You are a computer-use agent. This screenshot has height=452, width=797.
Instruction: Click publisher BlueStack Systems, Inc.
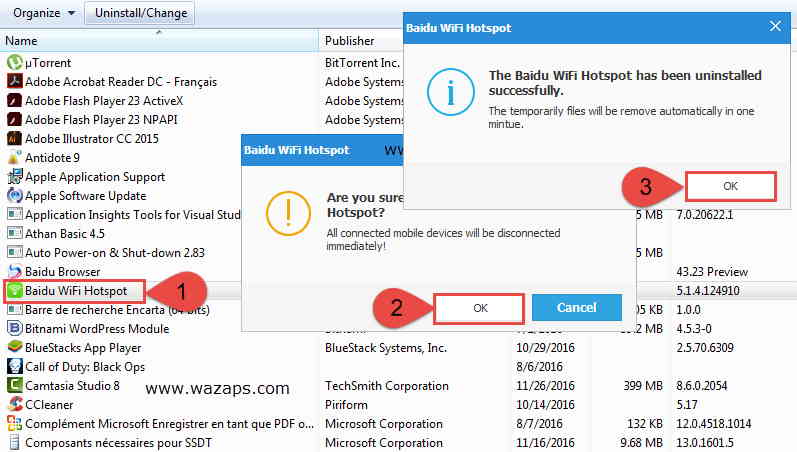(x=386, y=348)
